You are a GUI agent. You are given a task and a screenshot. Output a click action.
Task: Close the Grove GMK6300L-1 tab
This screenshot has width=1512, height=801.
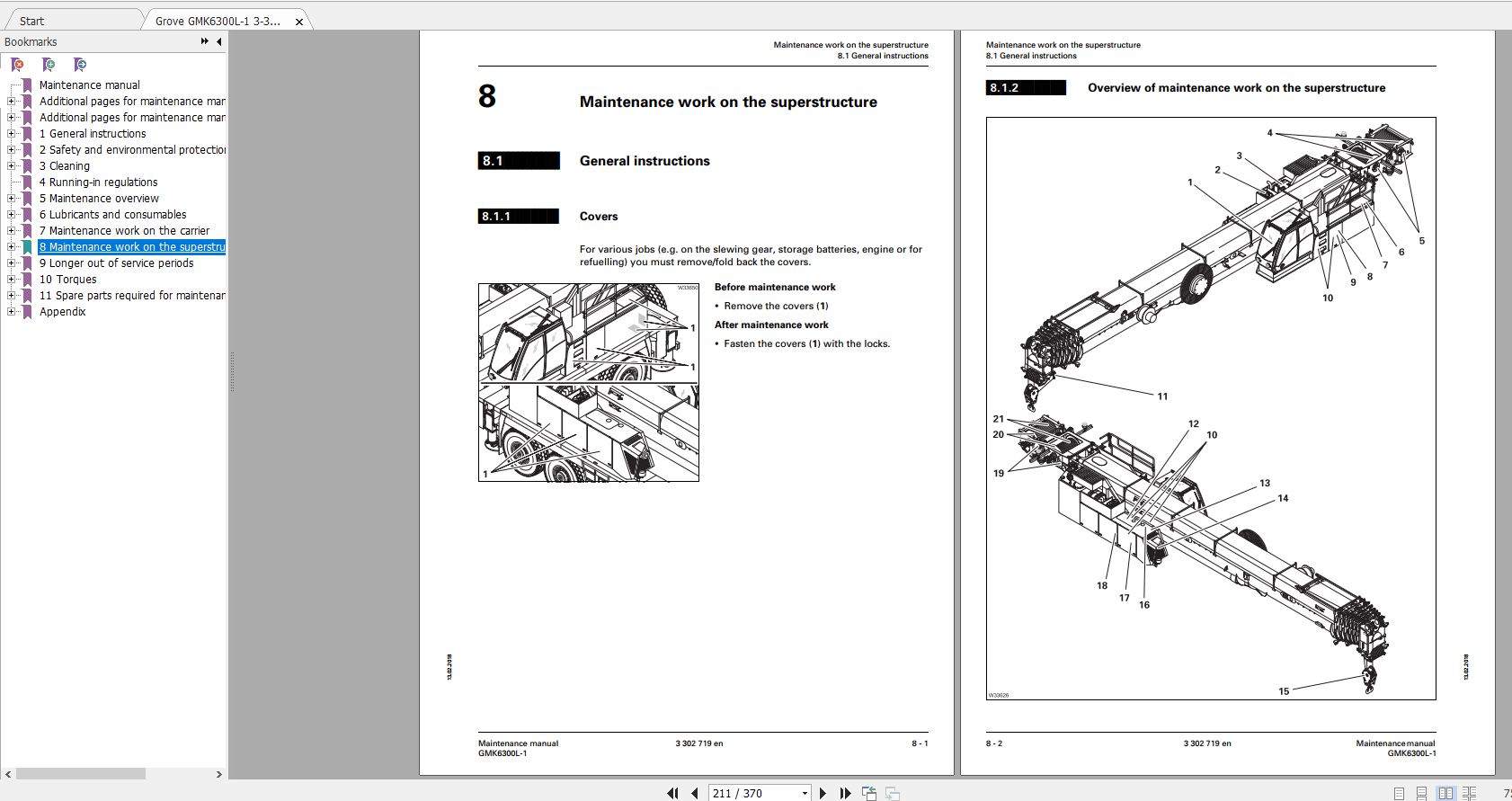(x=299, y=22)
